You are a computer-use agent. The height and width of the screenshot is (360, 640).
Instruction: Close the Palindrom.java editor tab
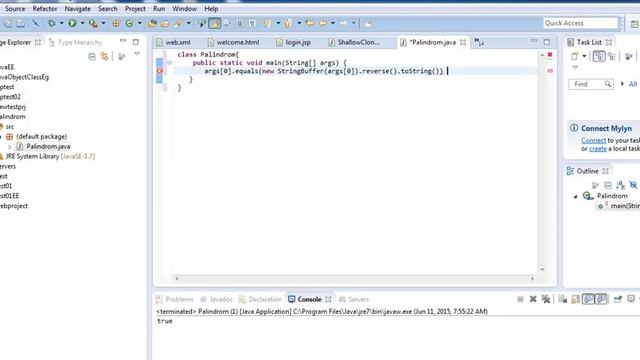pyautogui.click(x=463, y=42)
